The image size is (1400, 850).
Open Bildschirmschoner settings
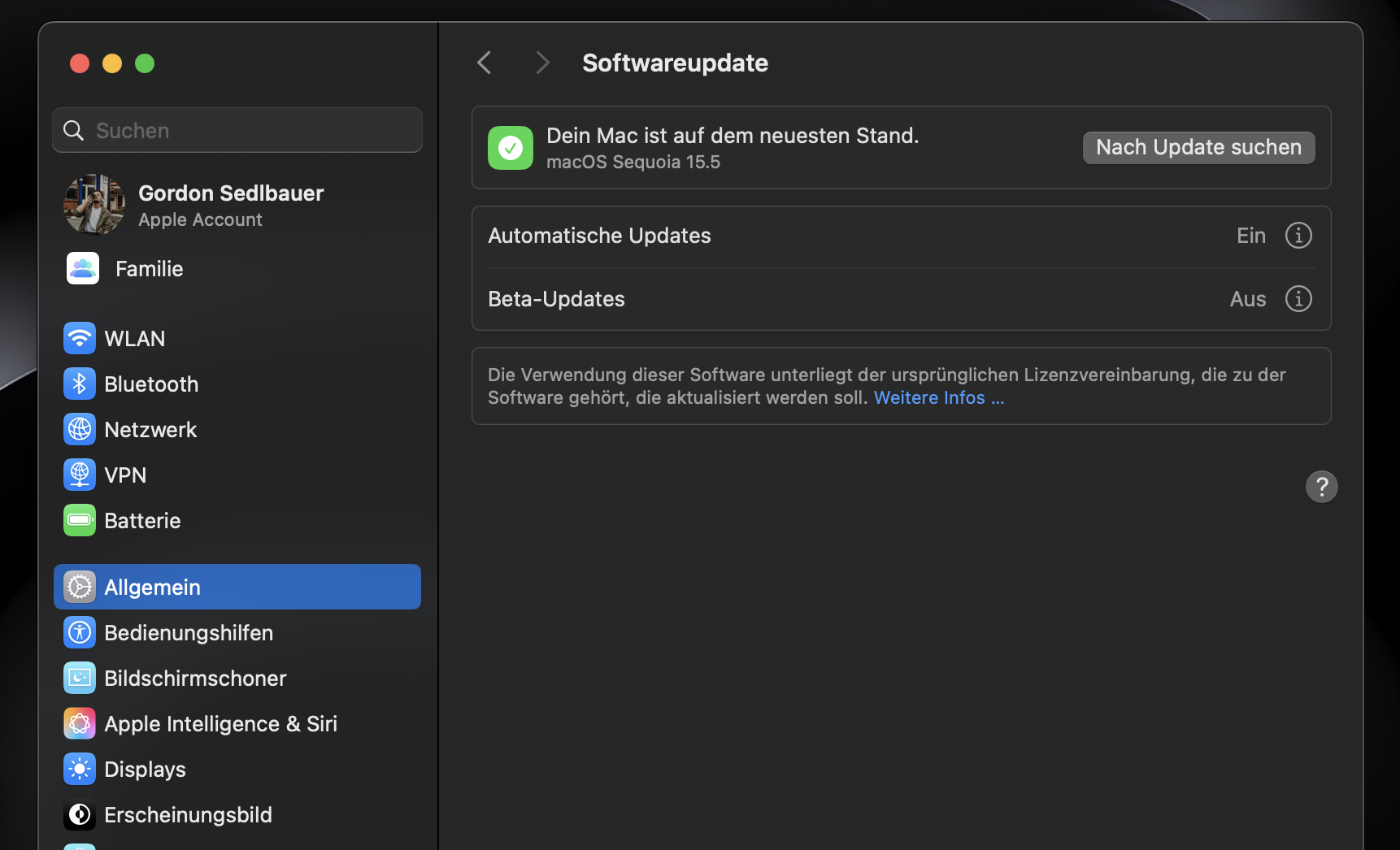pyautogui.click(x=79, y=678)
